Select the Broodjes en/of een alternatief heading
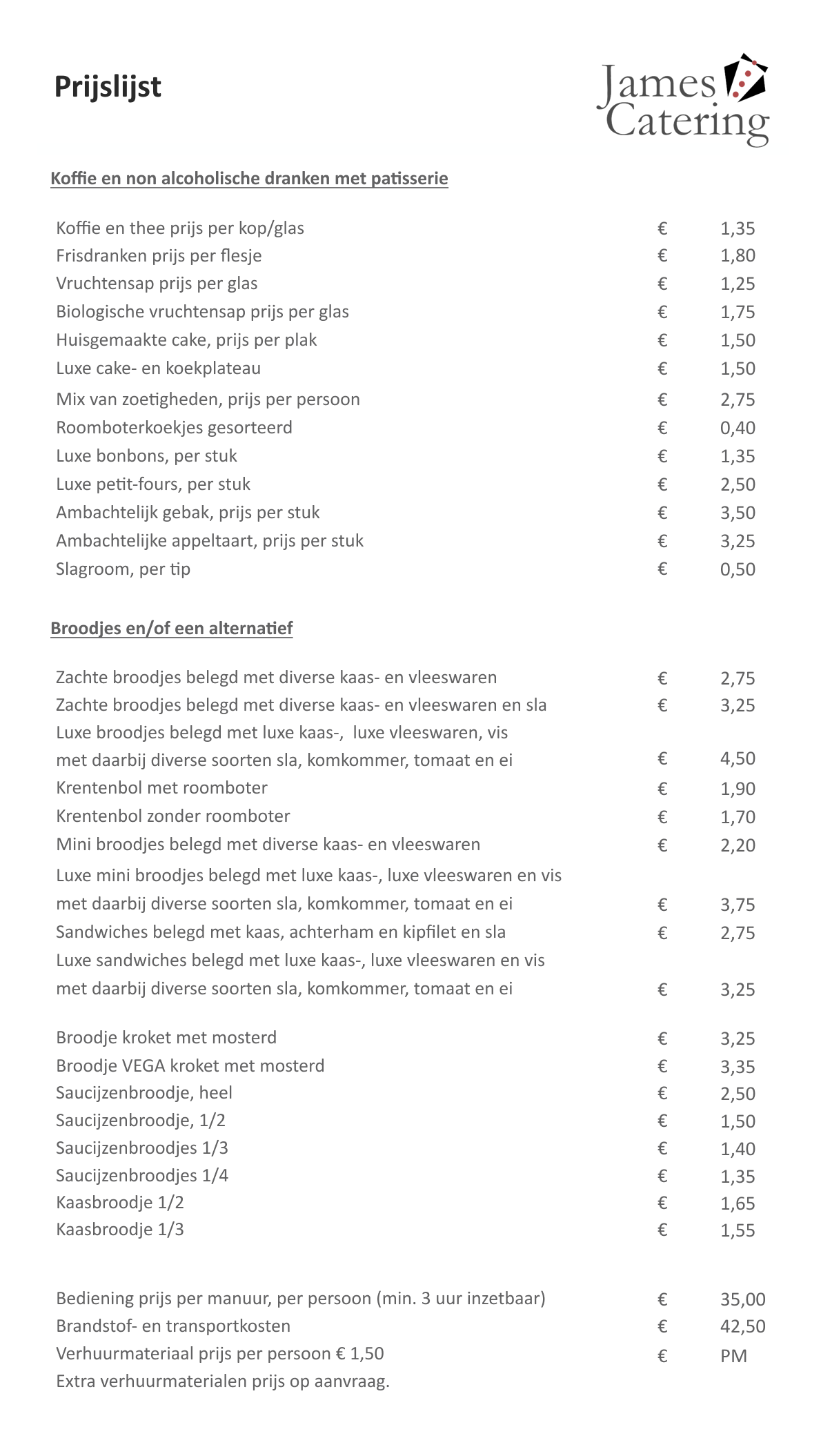 tap(172, 629)
